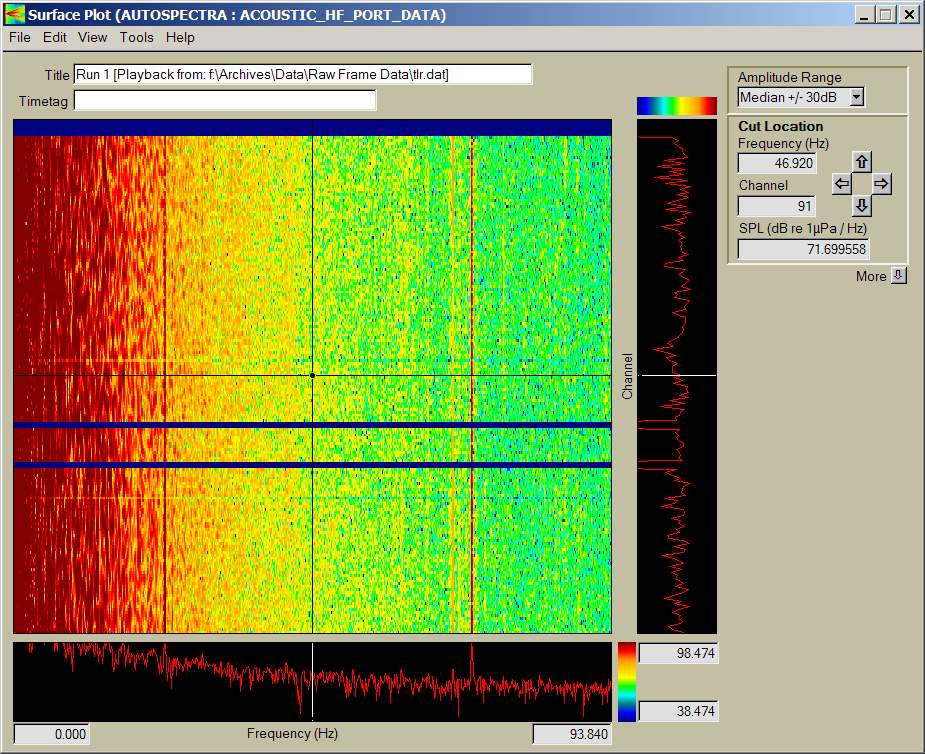925x754 pixels.
Task: Click the Cut Location heading
Action: [780, 126]
